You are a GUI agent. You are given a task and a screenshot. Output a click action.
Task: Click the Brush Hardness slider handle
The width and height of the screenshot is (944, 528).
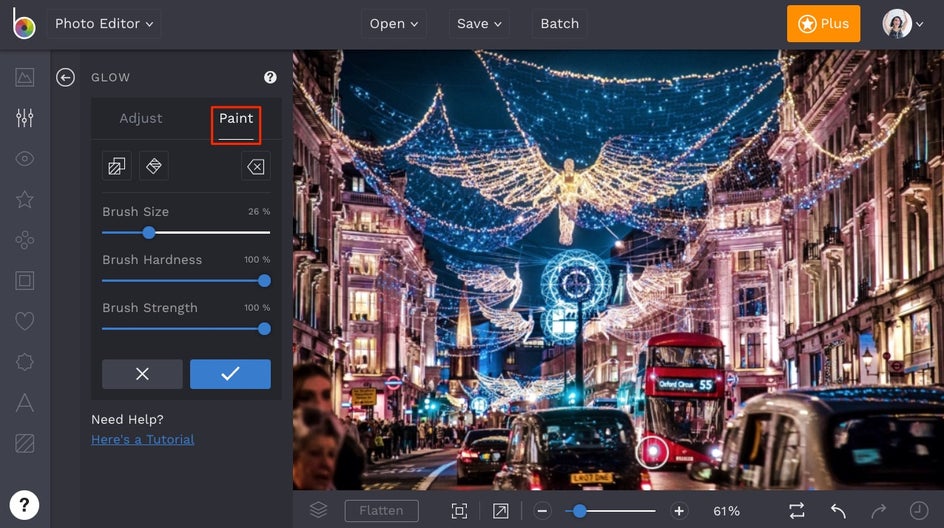pos(264,281)
